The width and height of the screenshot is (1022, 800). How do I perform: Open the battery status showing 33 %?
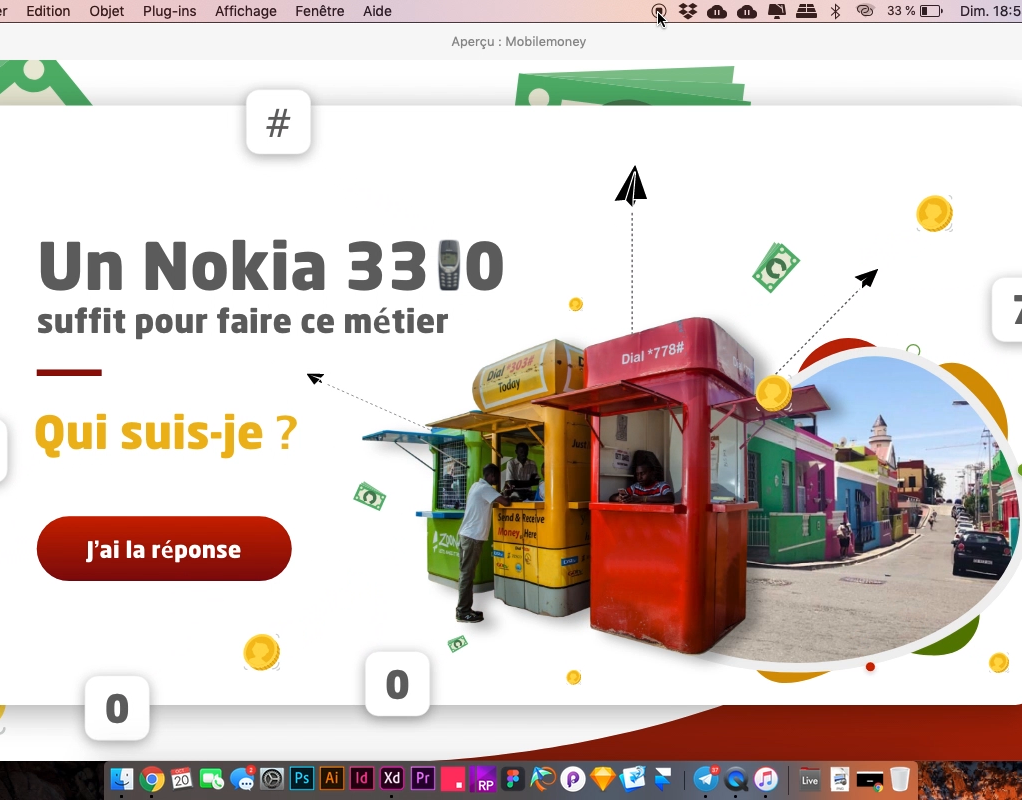pyautogui.click(x=915, y=11)
